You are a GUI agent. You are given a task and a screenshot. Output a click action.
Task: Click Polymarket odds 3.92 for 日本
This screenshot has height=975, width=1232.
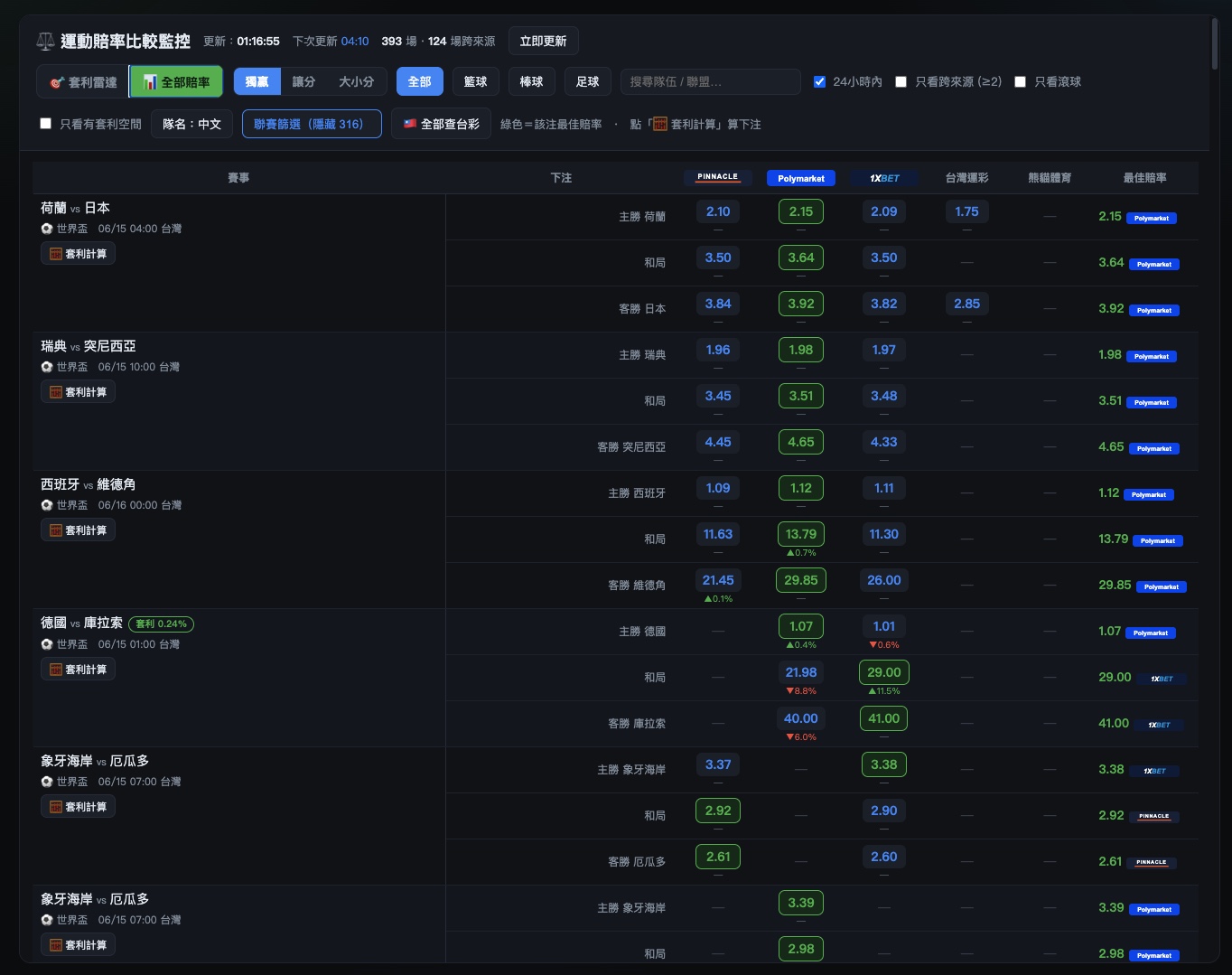(801, 304)
